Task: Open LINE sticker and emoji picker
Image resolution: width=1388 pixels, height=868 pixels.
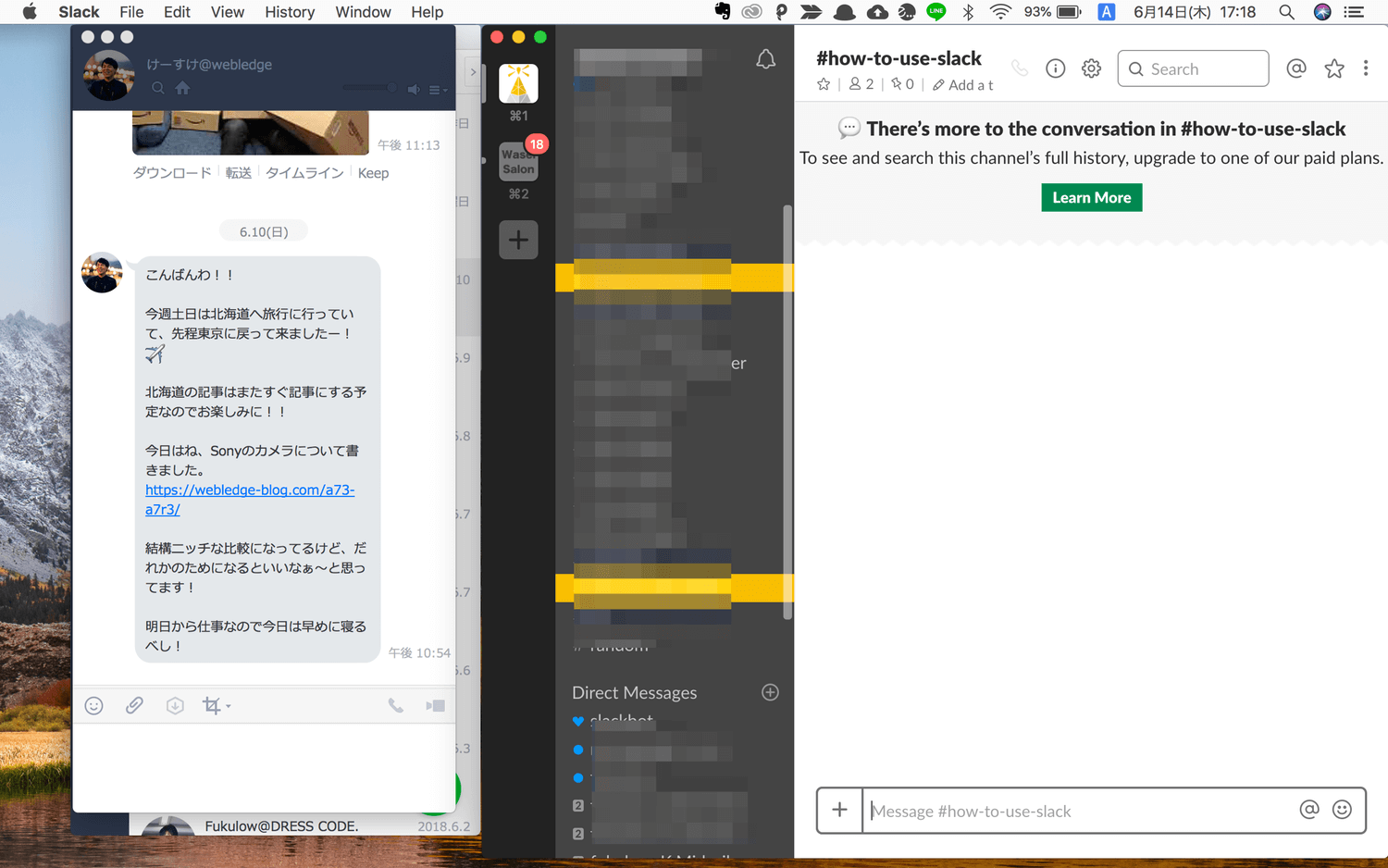Action: coord(93,706)
